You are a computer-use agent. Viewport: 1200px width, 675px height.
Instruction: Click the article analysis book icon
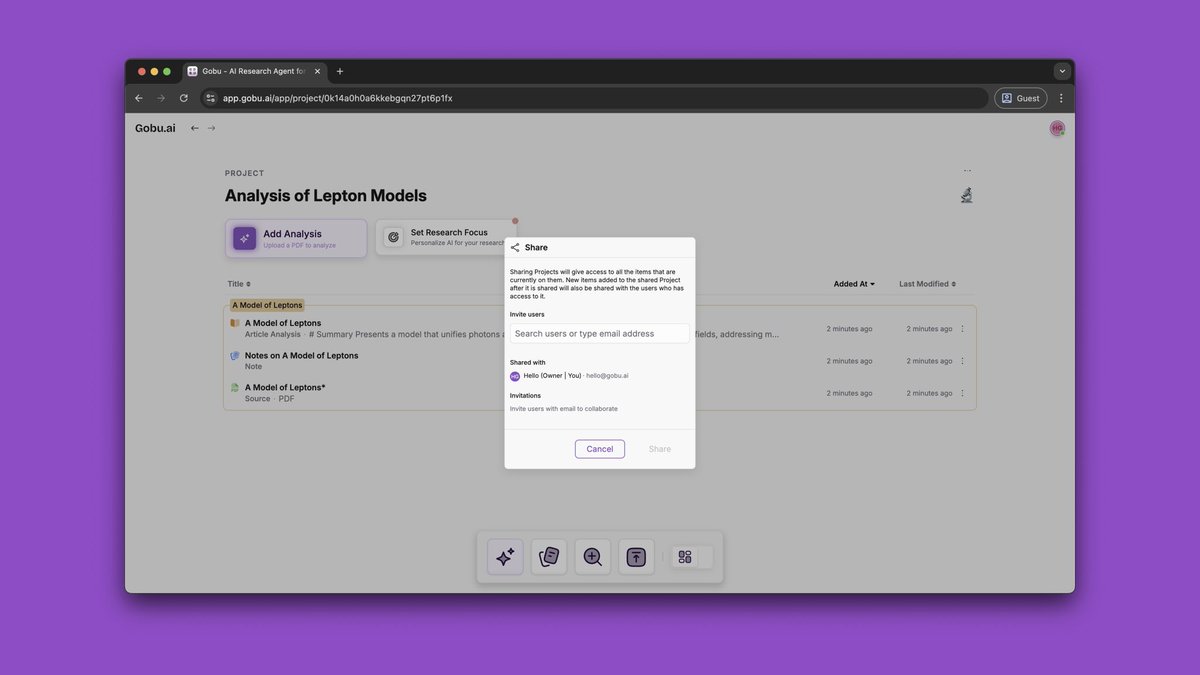click(235, 323)
